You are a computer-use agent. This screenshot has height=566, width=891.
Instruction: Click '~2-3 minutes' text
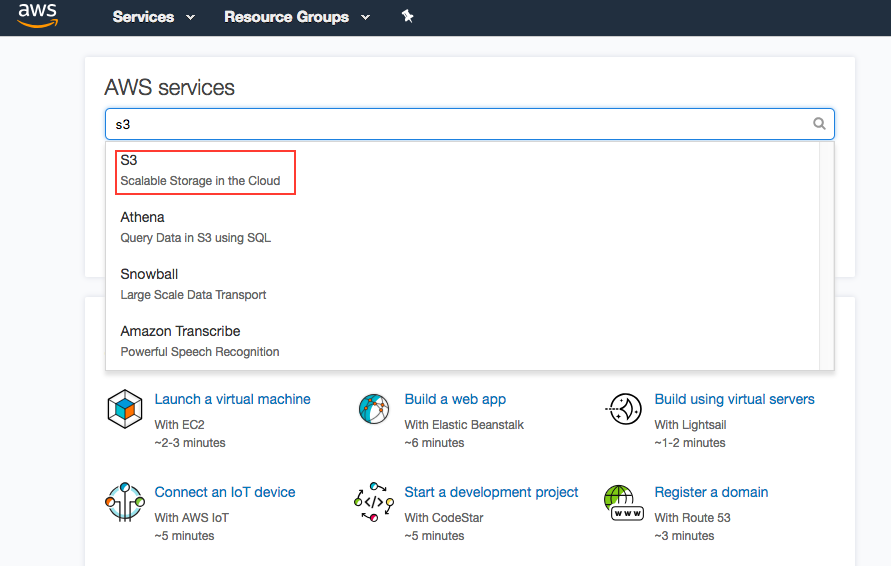pos(190,443)
